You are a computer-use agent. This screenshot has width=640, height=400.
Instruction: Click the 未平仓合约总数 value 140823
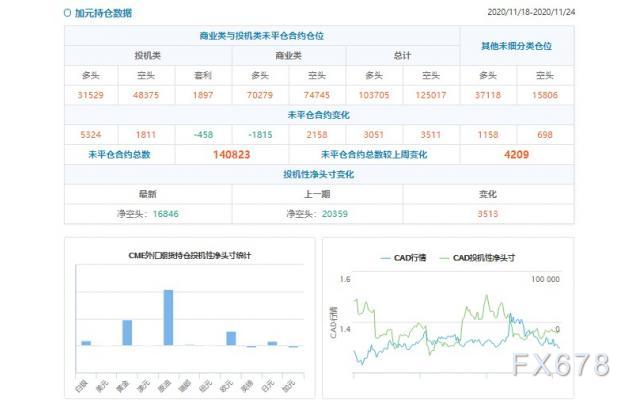click(x=232, y=155)
